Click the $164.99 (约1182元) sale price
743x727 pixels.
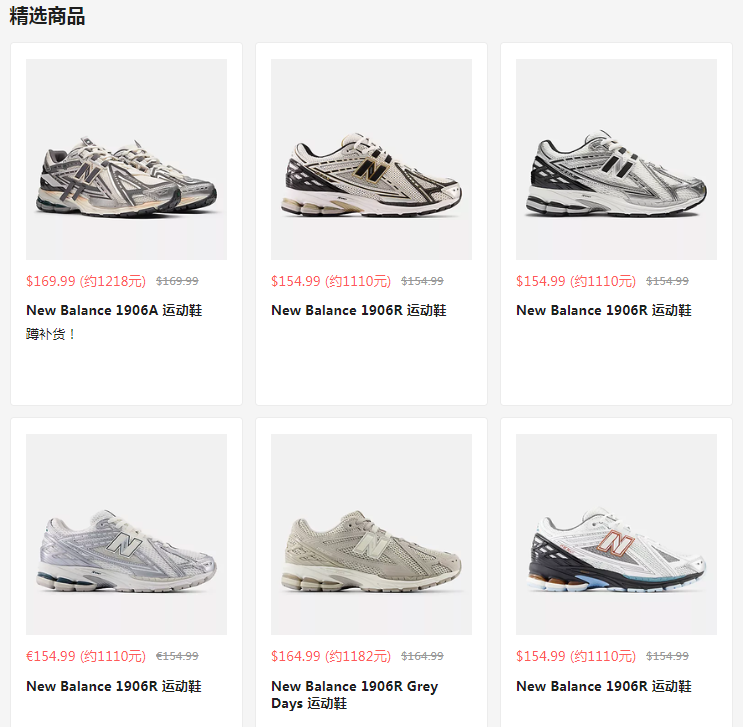(331, 656)
